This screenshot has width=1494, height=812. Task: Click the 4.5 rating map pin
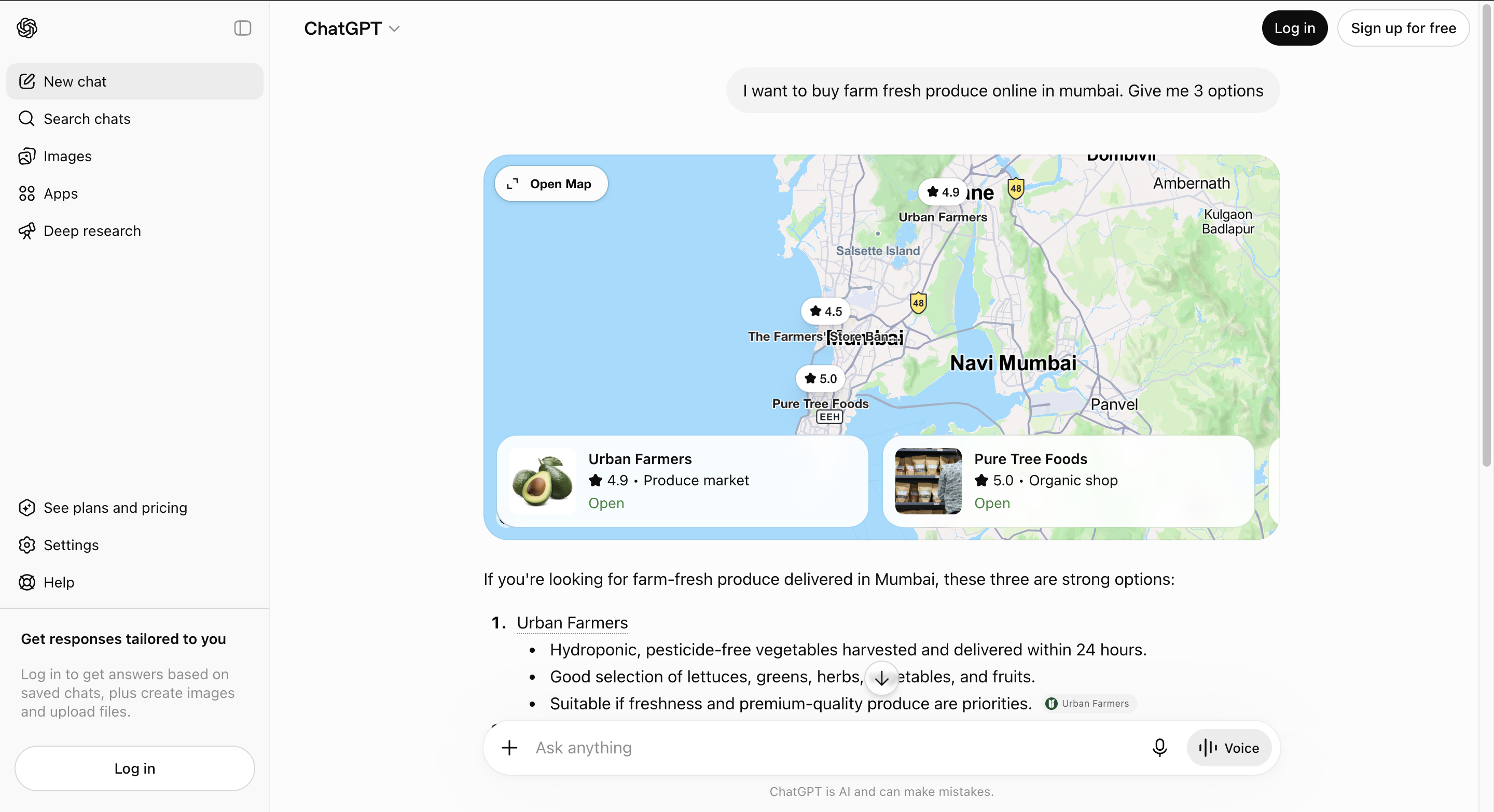tap(825, 311)
